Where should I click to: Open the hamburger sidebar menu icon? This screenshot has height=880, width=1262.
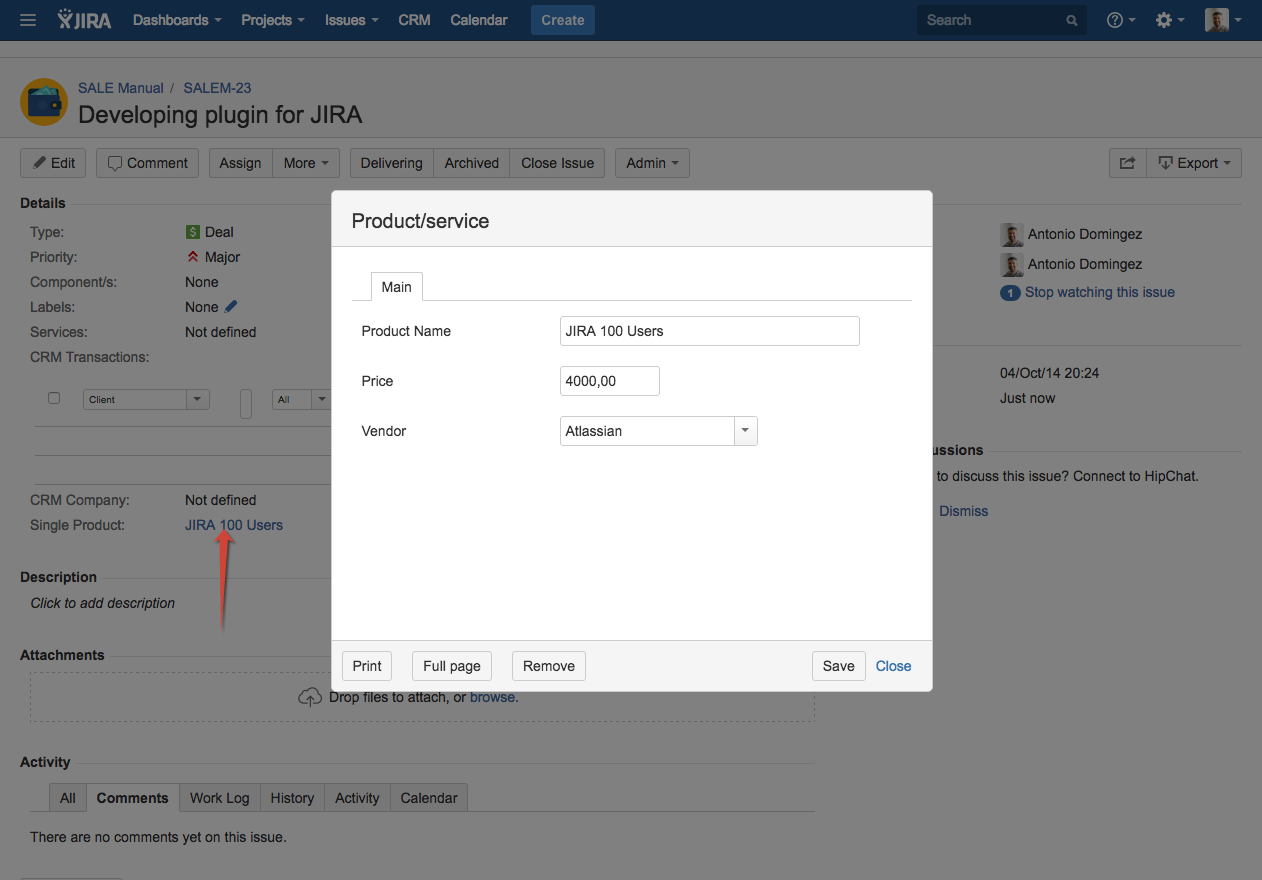pyautogui.click(x=28, y=20)
